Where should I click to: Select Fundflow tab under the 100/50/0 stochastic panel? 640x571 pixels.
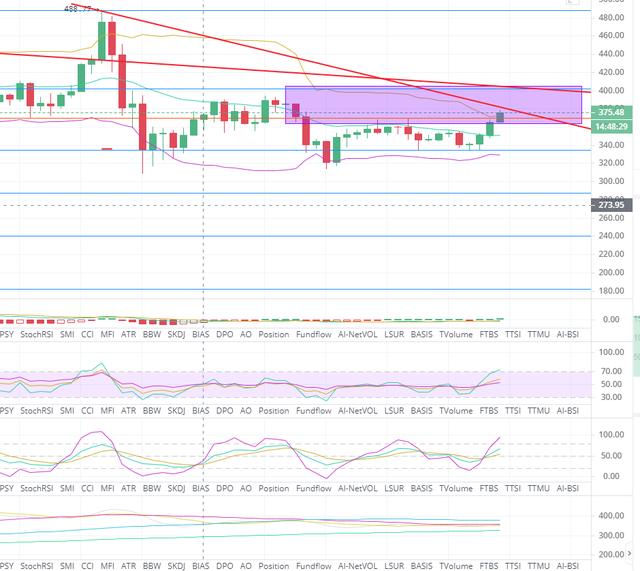[314, 488]
